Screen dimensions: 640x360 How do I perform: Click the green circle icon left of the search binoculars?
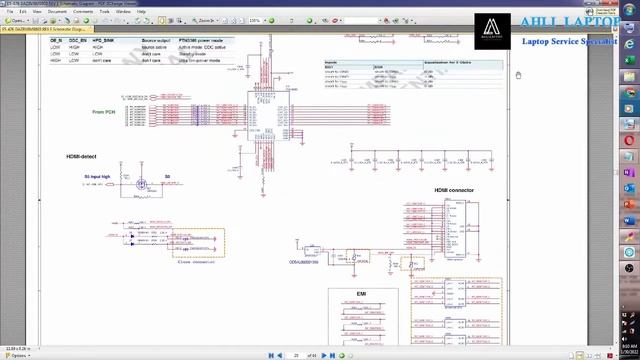click(x=309, y=21)
